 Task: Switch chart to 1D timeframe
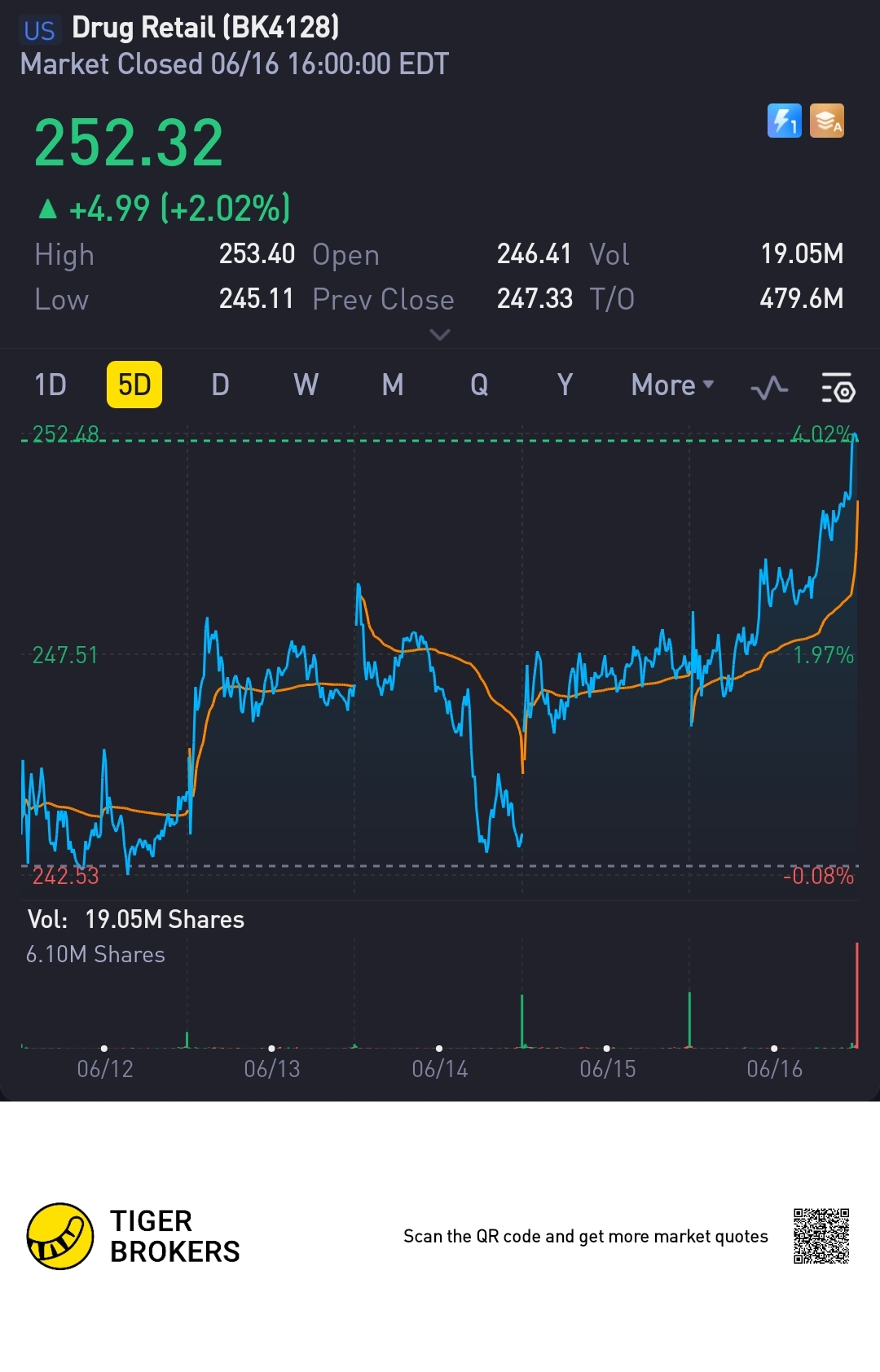(51, 385)
